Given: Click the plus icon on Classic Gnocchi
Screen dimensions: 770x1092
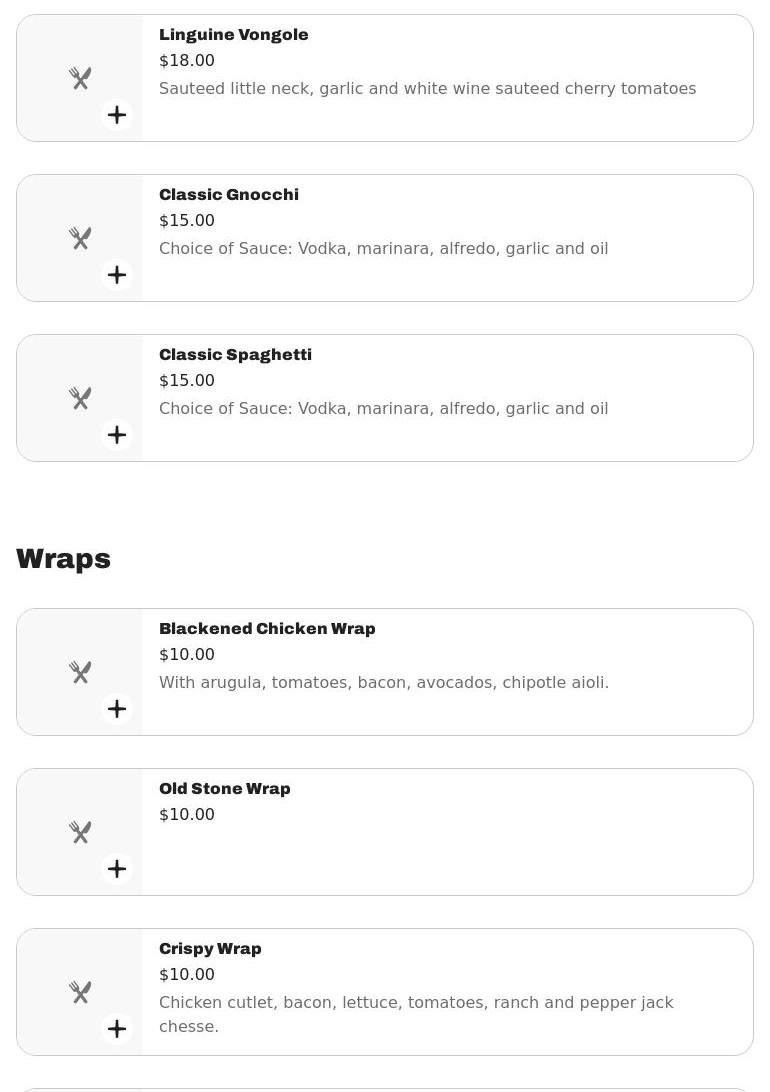Looking at the screenshot, I should click(117, 274).
